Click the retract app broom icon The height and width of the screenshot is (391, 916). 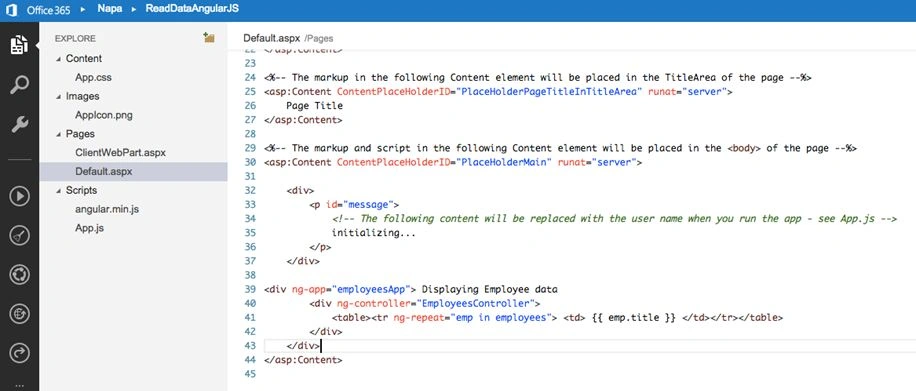19,236
